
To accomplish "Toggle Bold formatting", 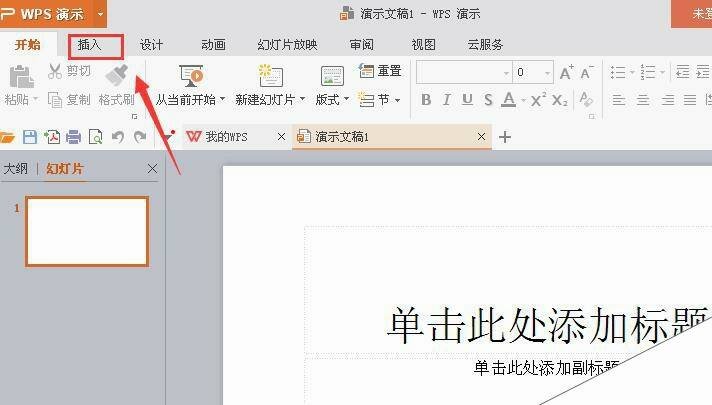I will click(426, 99).
